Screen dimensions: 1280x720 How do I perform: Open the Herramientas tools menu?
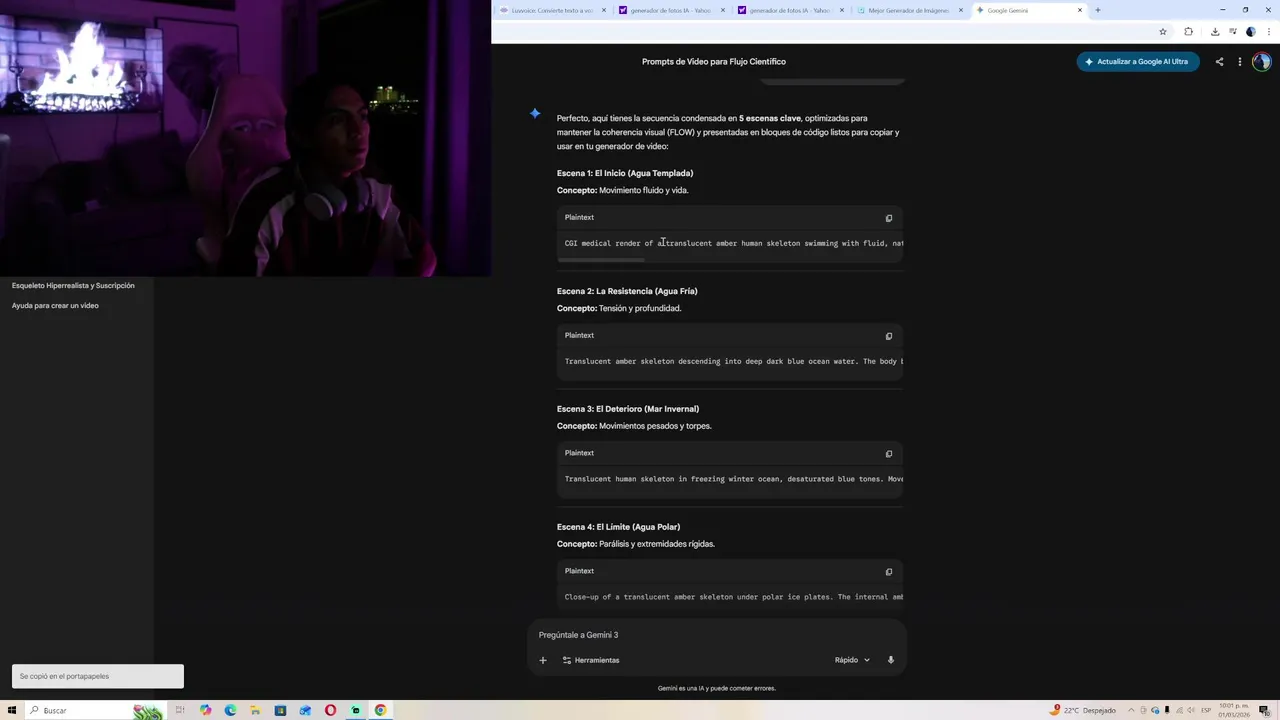[591, 660]
